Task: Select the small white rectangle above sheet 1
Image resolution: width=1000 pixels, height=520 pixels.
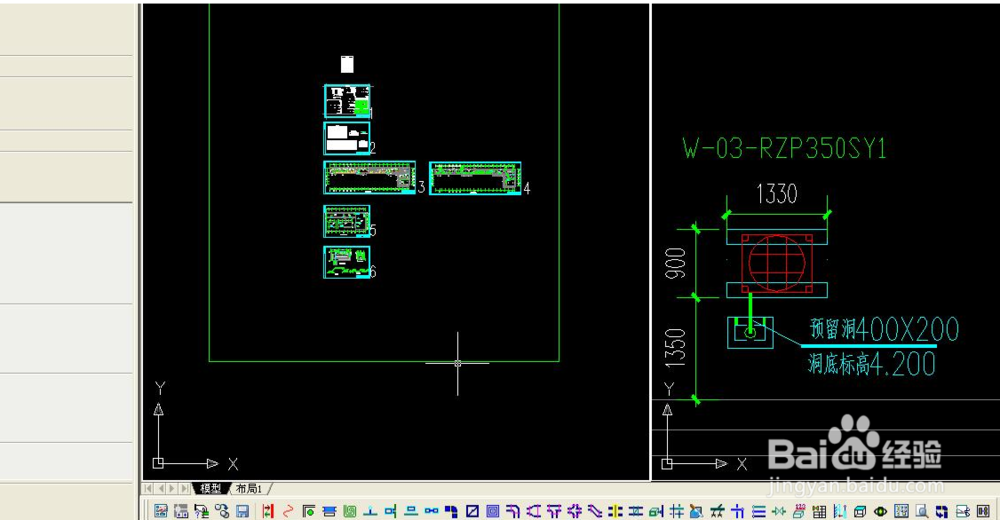Action: coord(347,64)
